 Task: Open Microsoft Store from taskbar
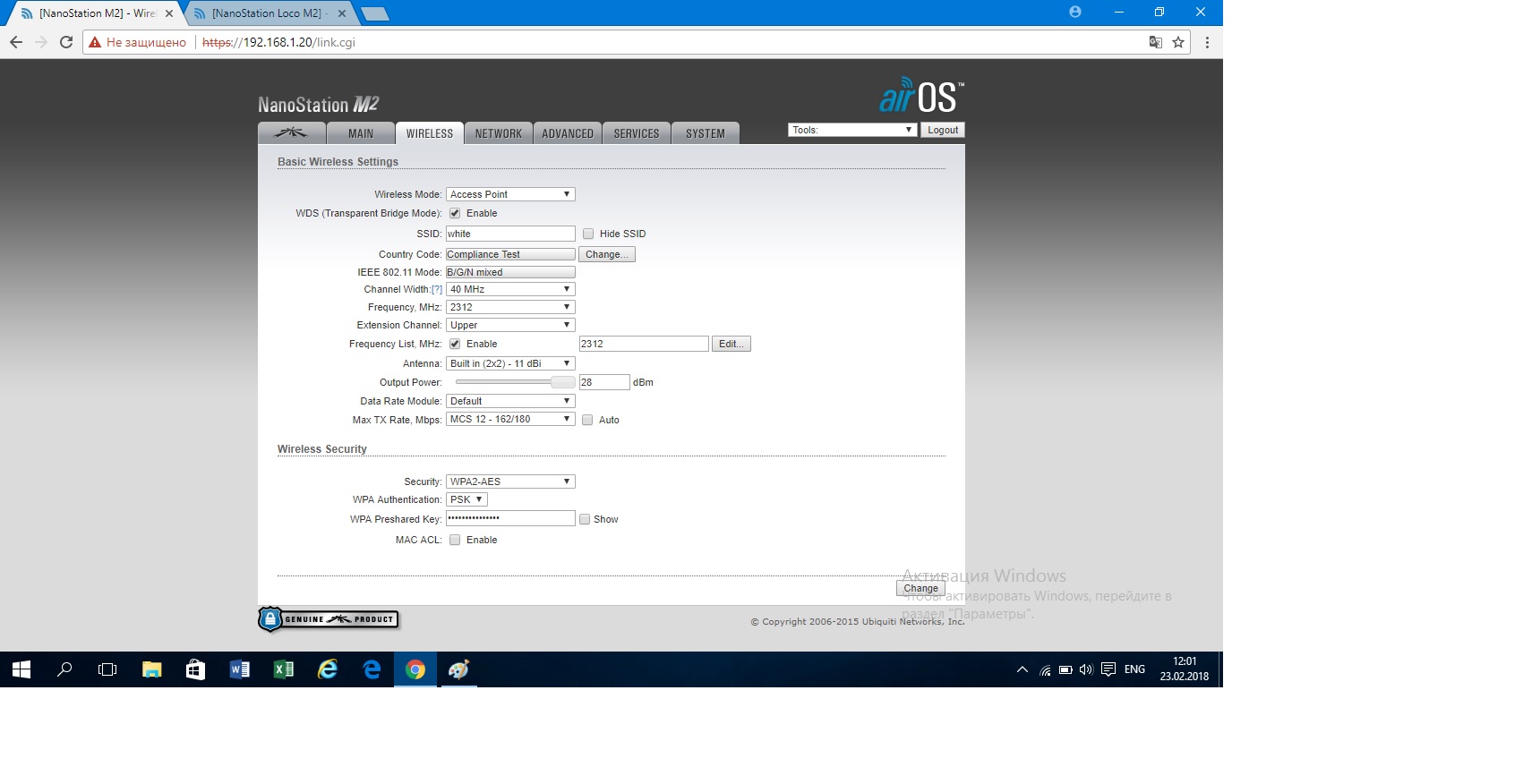(x=195, y=669)
